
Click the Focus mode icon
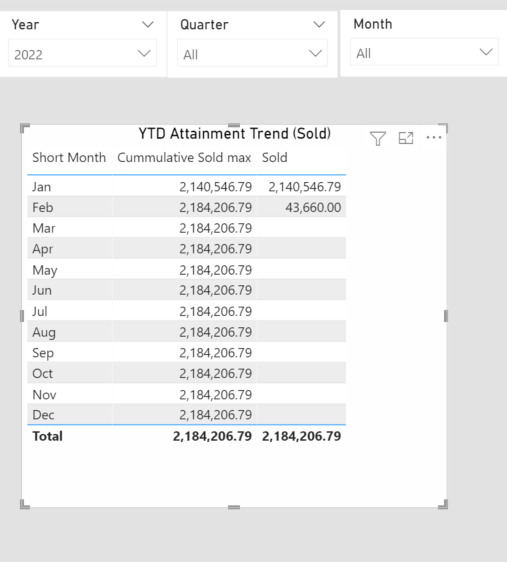point(406,138)
